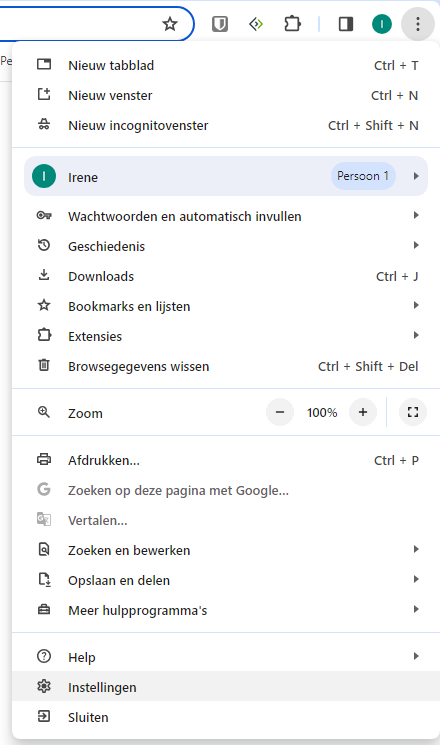Click the Persoon 1 badge
440x745 pixels.
pyautogui.click(x=363, y=176)
